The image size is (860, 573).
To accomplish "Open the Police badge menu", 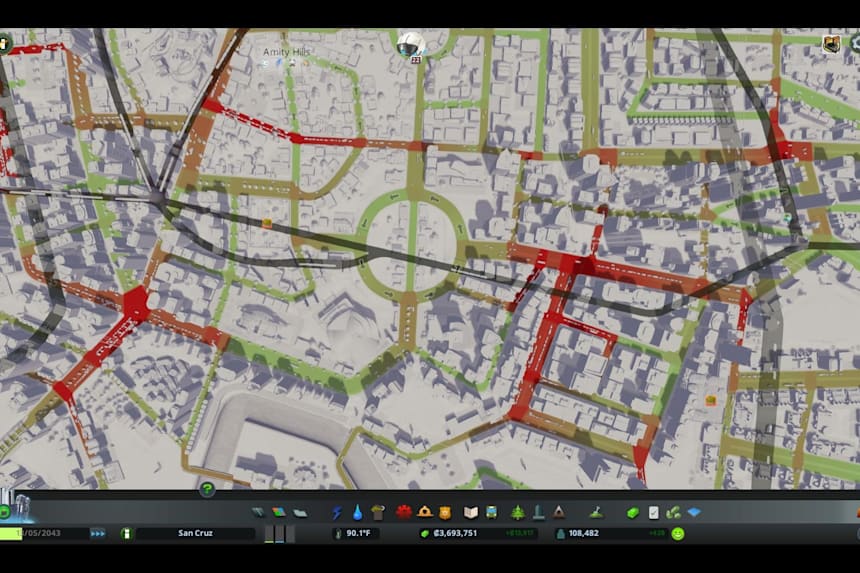I will tap(445, 513).
